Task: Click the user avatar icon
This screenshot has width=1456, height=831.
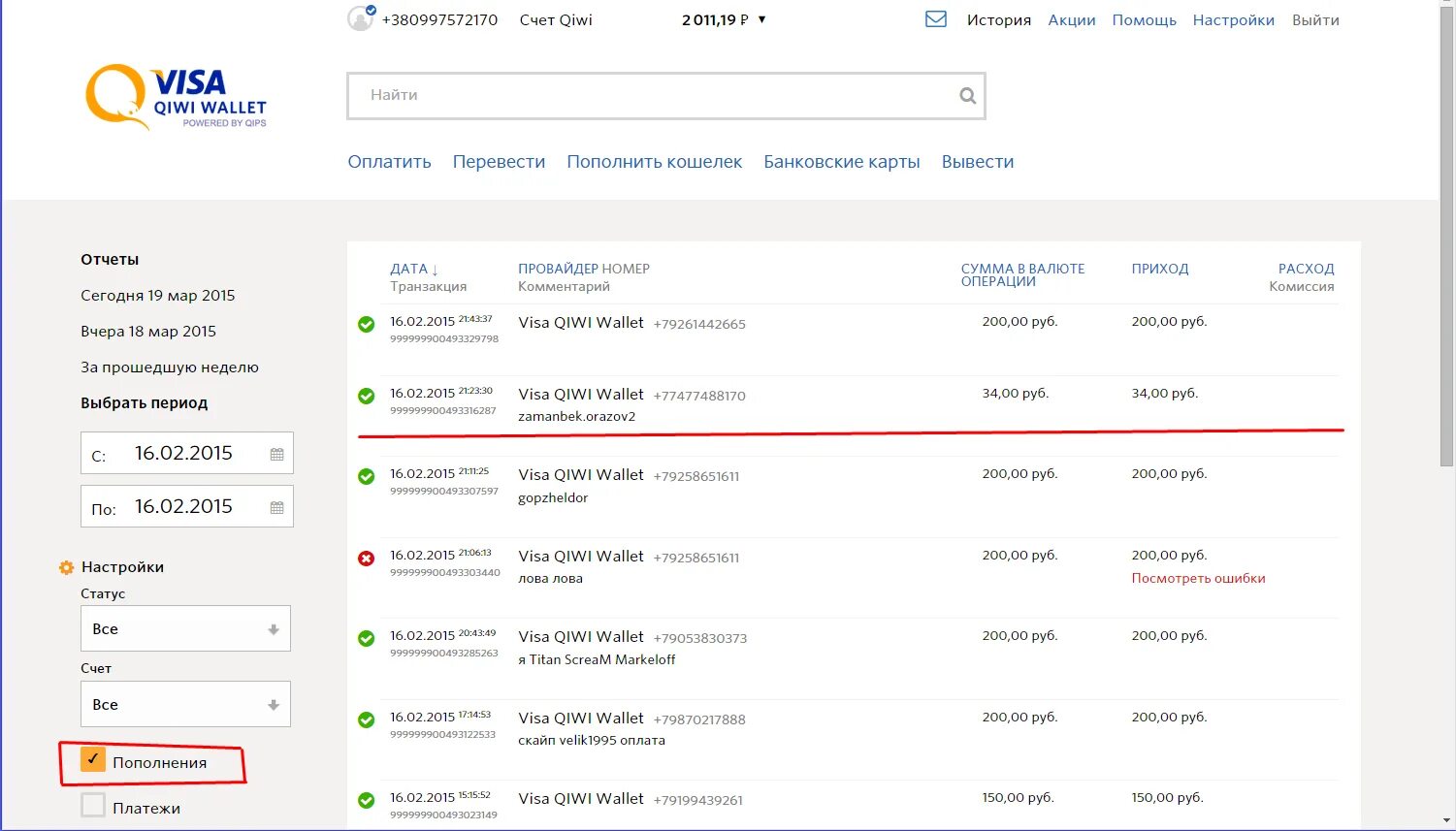Action: tap(360, 18)
